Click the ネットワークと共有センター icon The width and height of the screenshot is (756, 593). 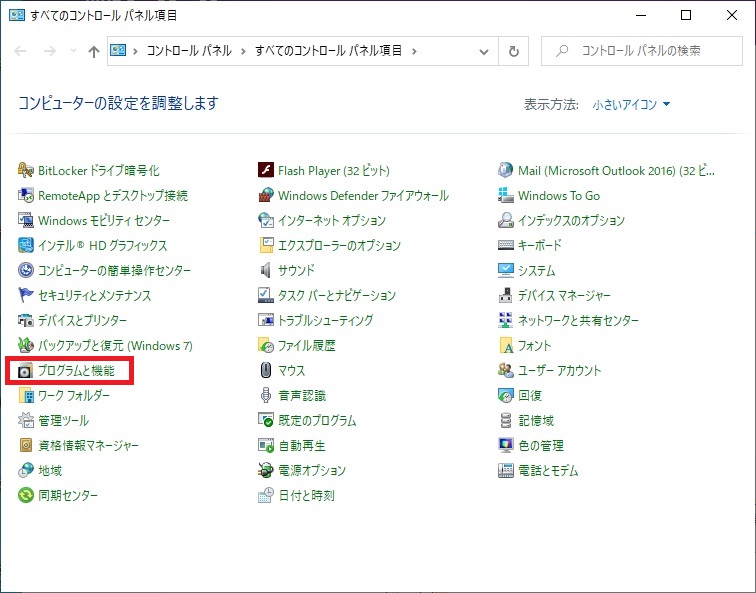click(x=505, y=320)
